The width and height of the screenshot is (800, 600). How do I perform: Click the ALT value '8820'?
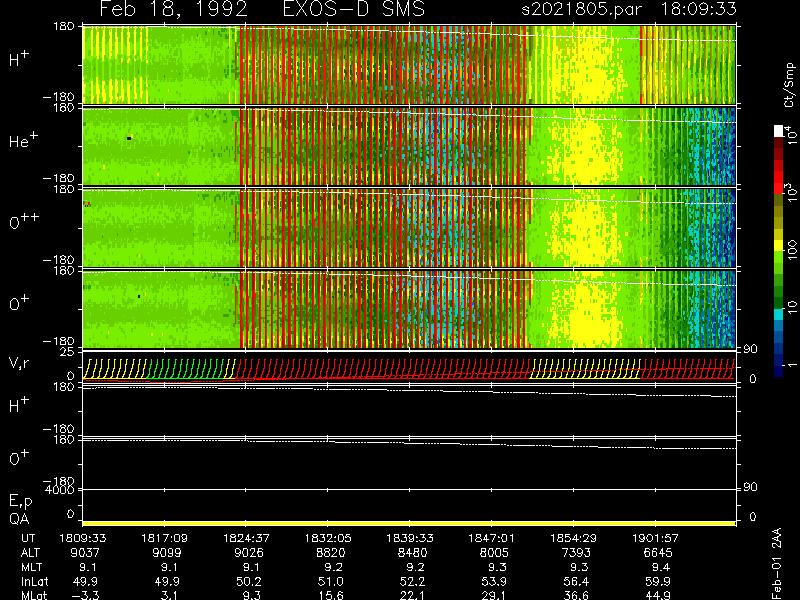[x=331, y=553]
